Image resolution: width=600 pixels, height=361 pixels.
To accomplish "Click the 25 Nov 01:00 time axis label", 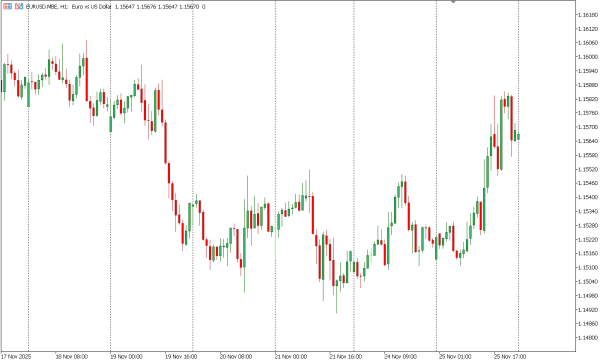I will 455,356.
